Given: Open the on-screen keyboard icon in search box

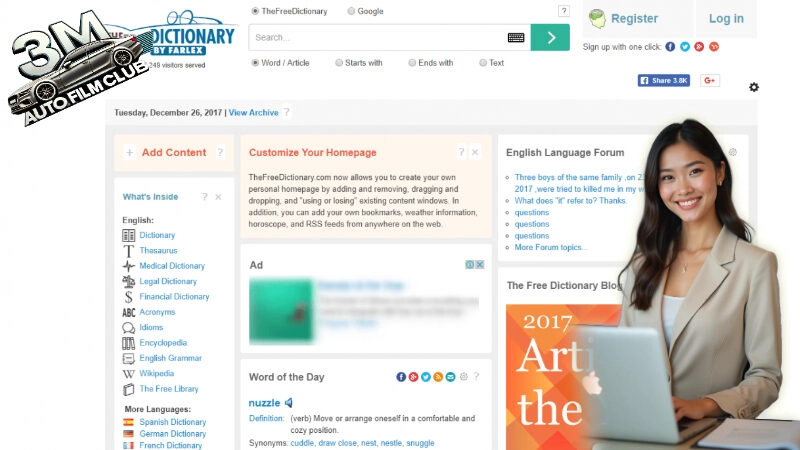Looking at the screenshot, I should point(516,38).
